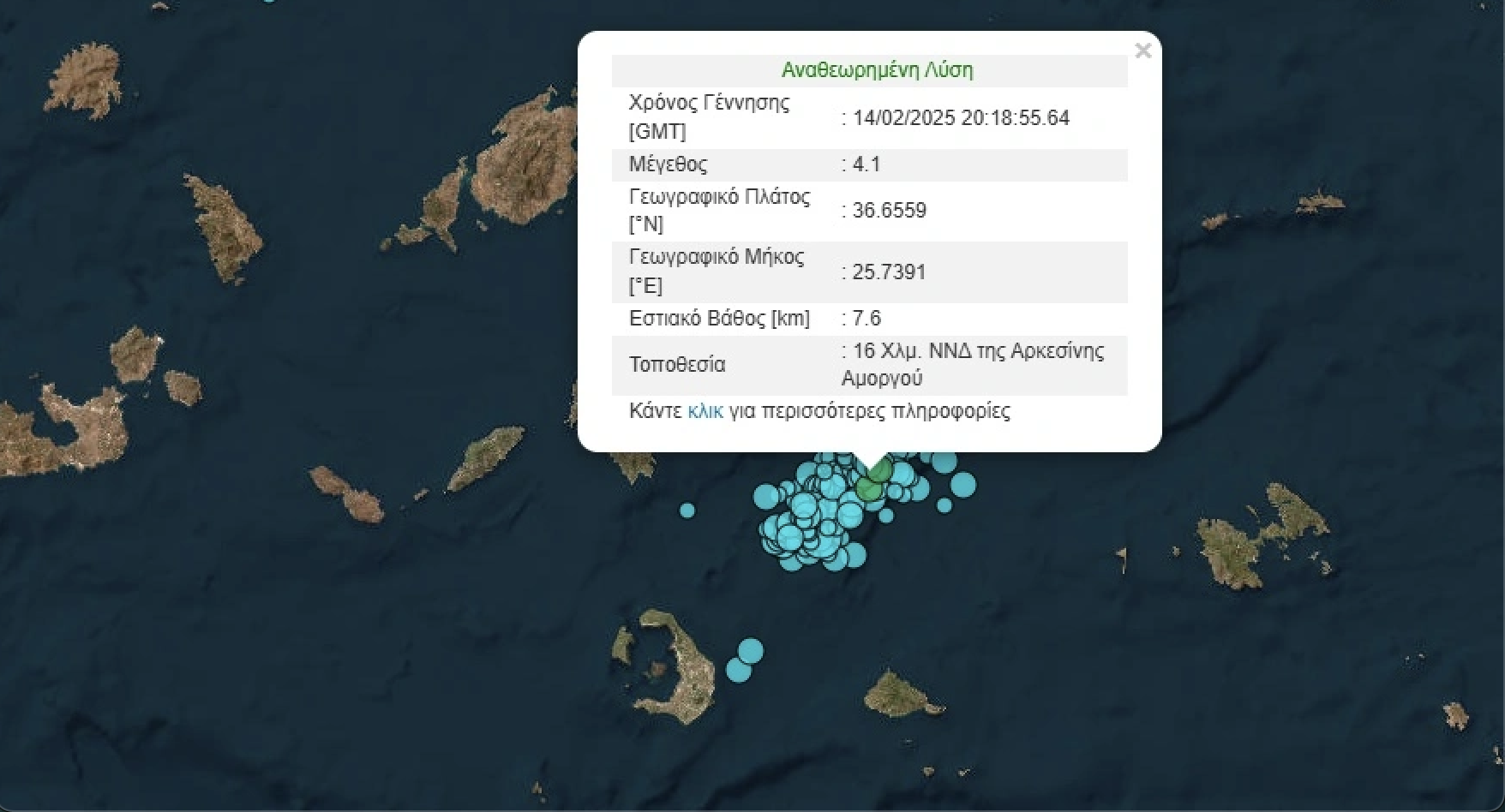Click the leftmost large circle of the main cluster
The width and height of the screenshot is (1505, 812).
(x=765, y=496)
